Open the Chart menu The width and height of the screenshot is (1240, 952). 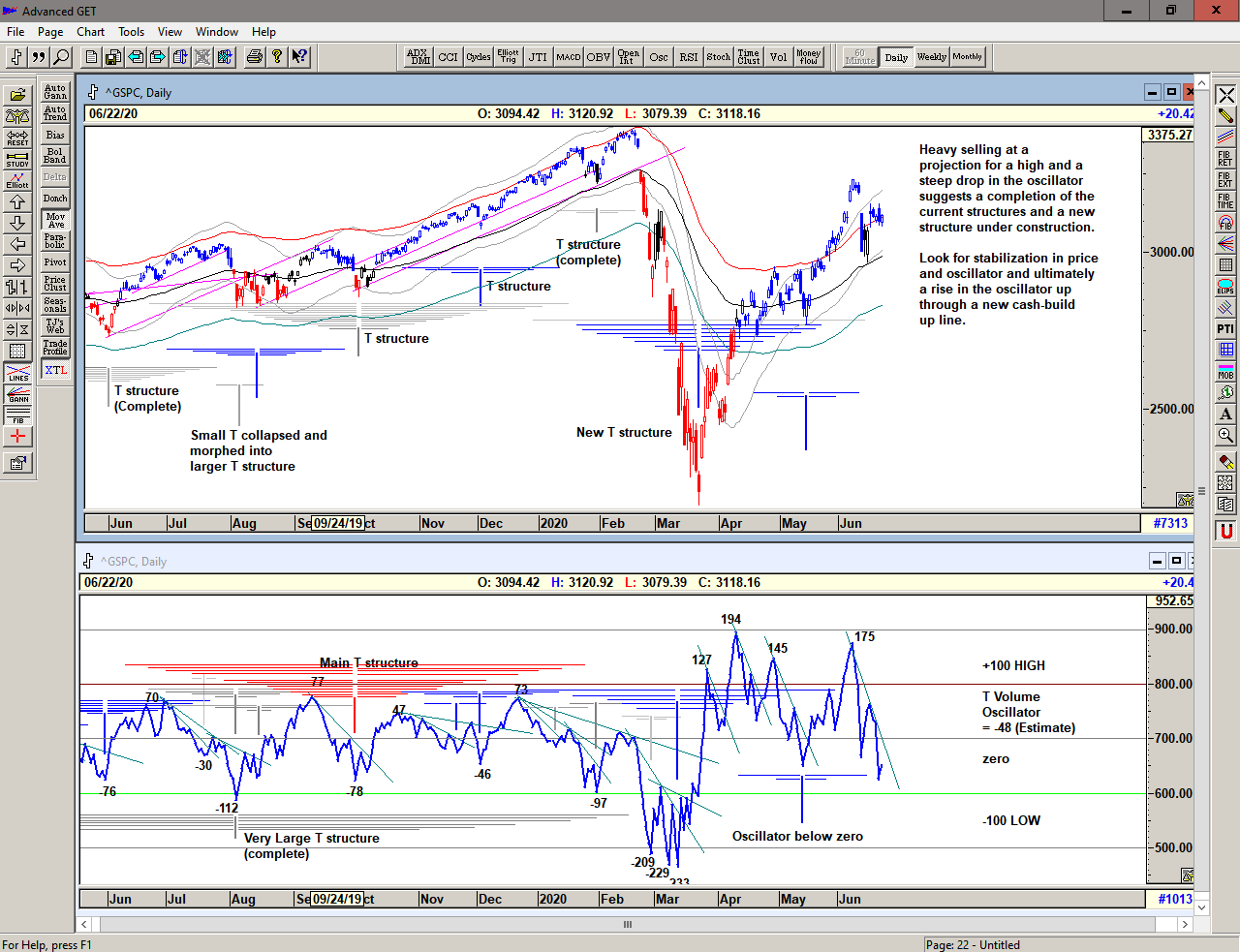pyautogui.click(x=90, y=32)
